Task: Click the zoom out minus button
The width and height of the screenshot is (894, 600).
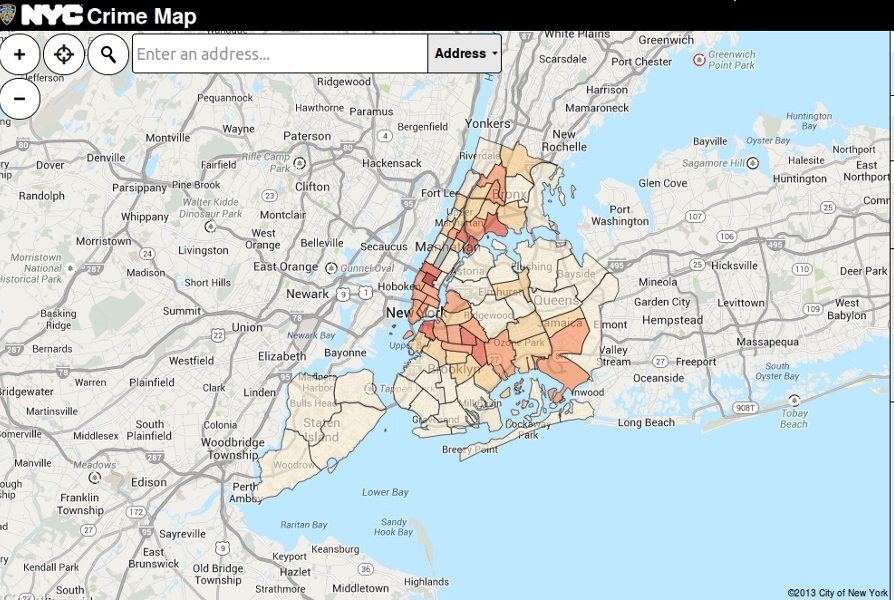Action: pyautogui.click(x=20, y=99)
